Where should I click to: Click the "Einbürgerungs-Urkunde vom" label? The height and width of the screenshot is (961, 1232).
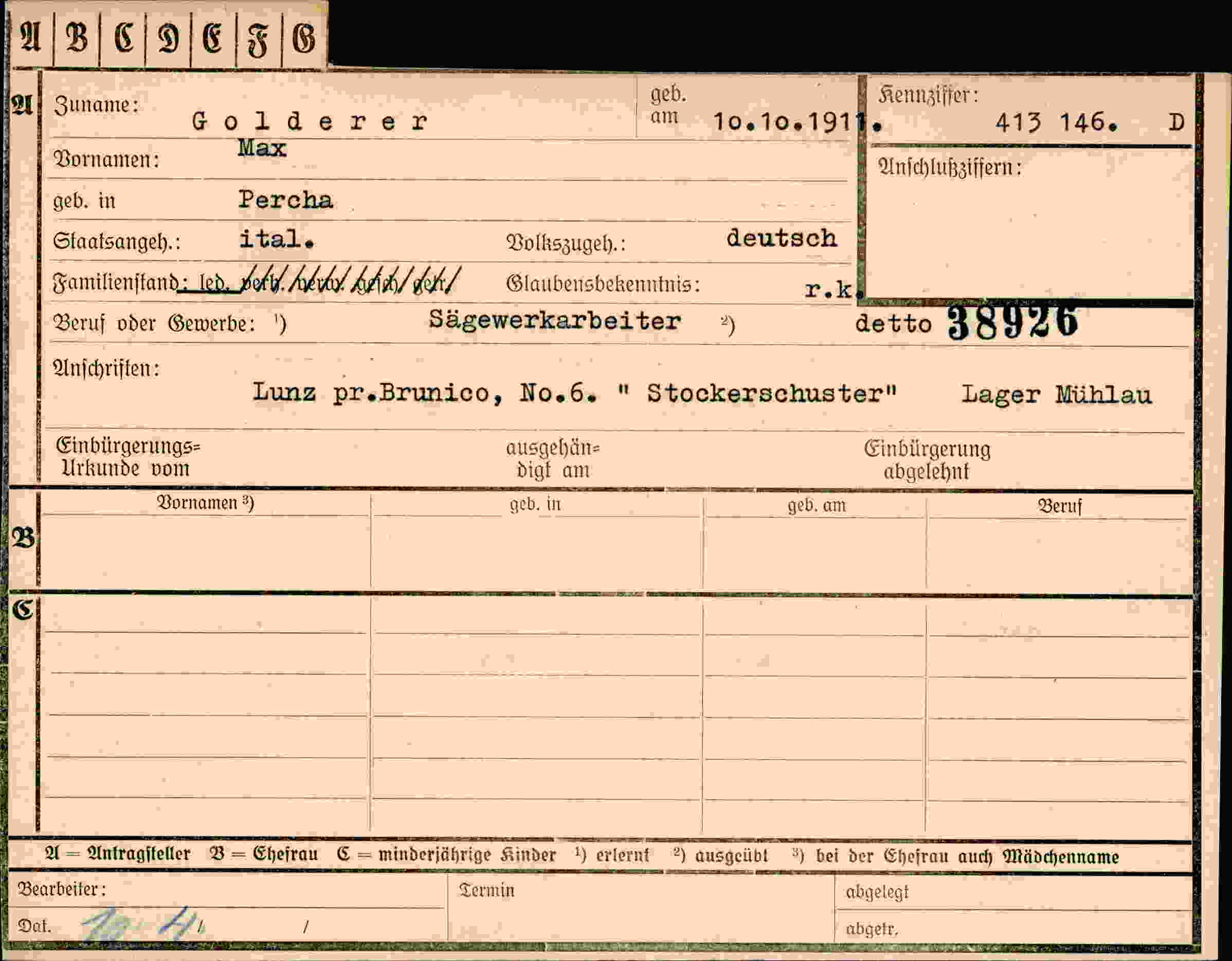pyautogui.click(x=128, y=458)
